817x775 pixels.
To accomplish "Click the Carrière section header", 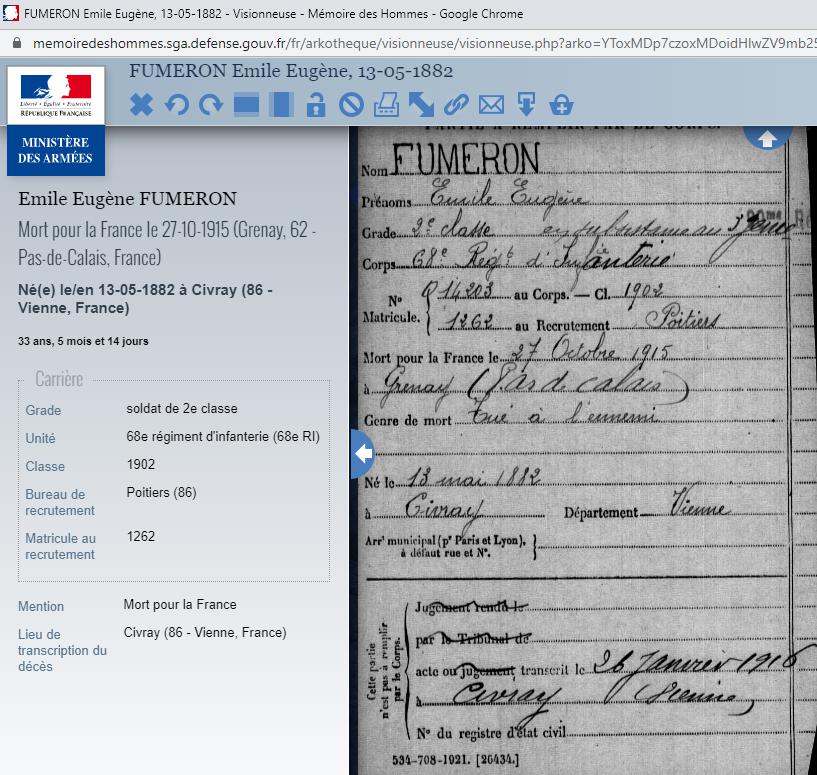I will tap(59, 379).
